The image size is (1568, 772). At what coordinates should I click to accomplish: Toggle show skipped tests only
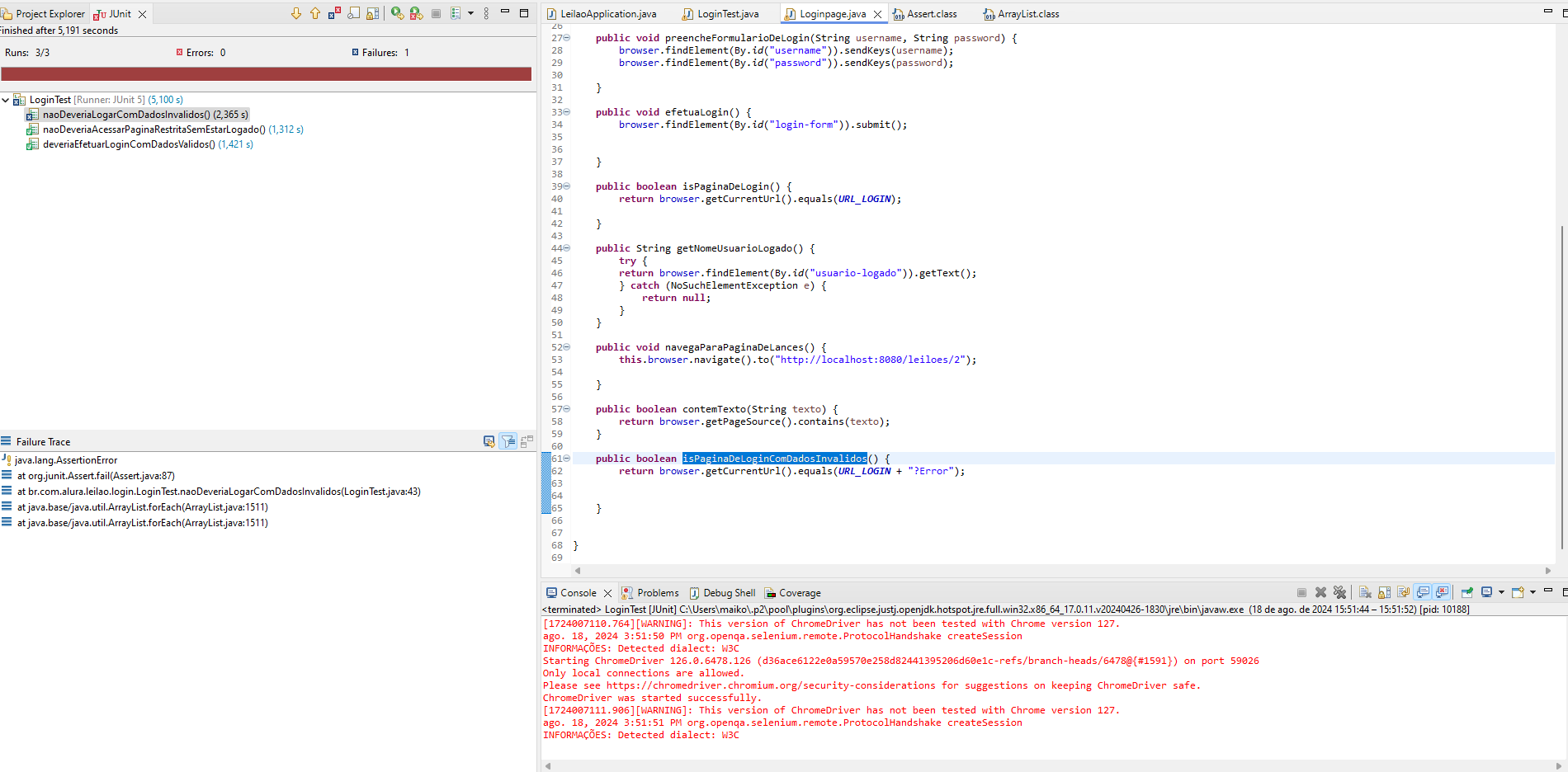353,13
